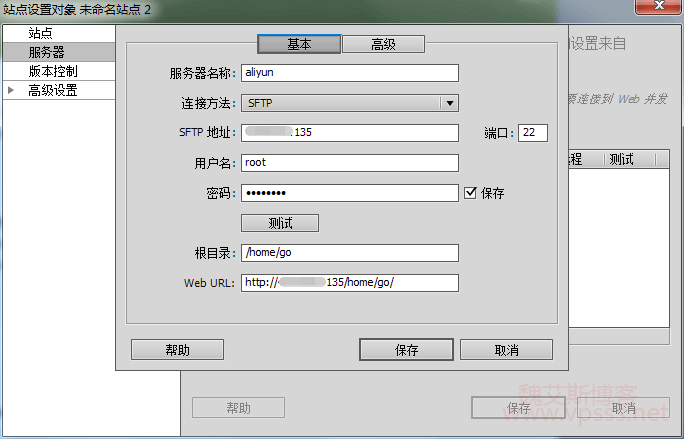
Task: Focus the 密码 password field
Action: click(x=349, y=193)
